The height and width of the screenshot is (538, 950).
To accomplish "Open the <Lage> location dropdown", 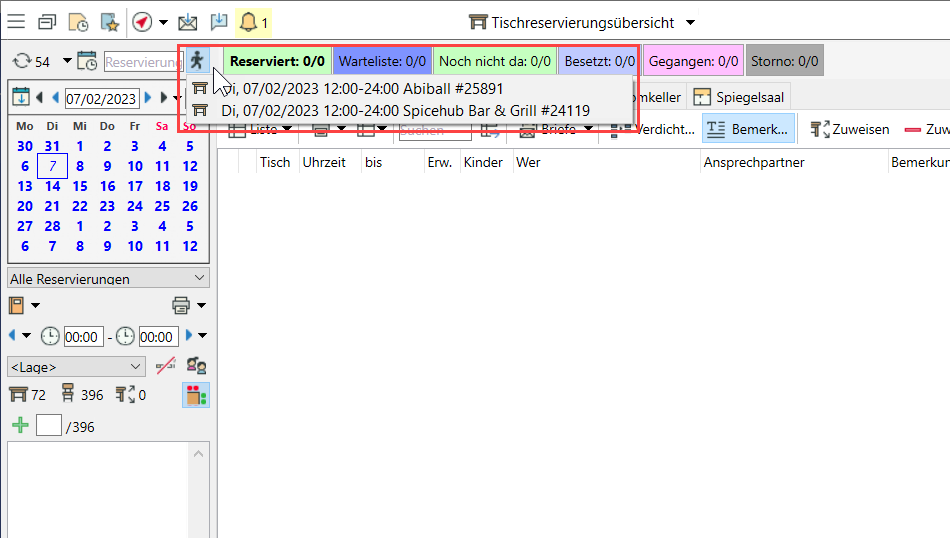I will point(77,367).
